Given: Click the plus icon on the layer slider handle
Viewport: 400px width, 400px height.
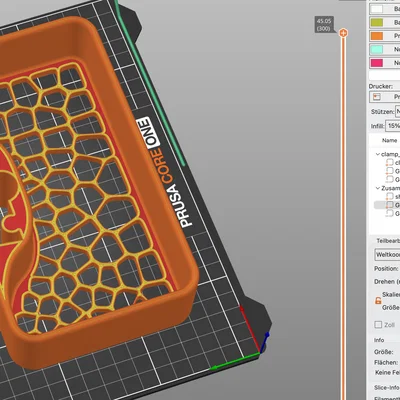Looking at the screenshot, I should click(343, 33).
